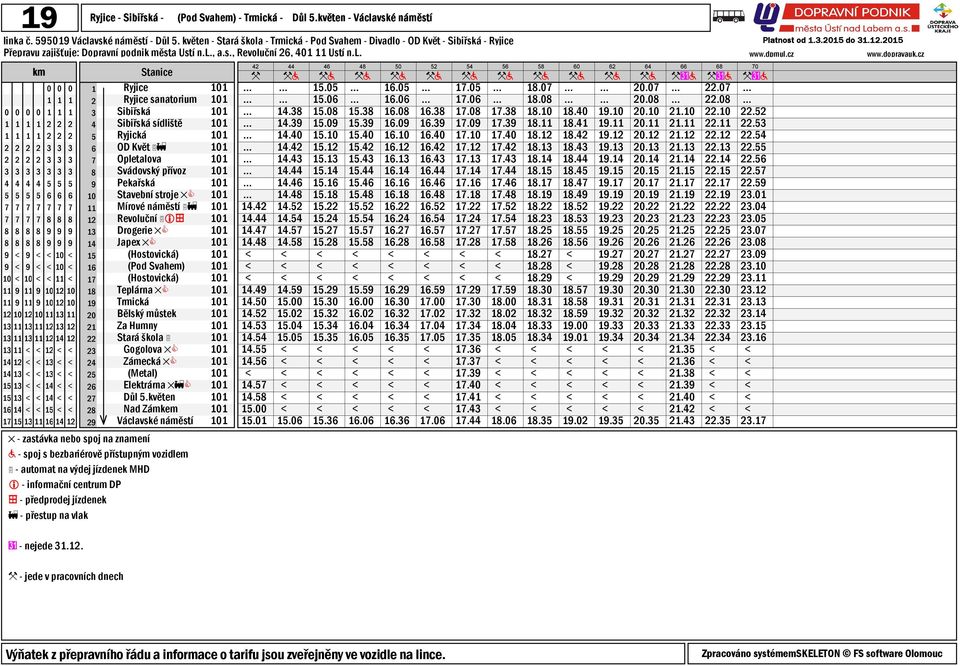This screenshot has height=666, width=960.
Task: Click the request-stop cross beside Stavební stroje
Action: pyautogui.click(x=184, y=195)
